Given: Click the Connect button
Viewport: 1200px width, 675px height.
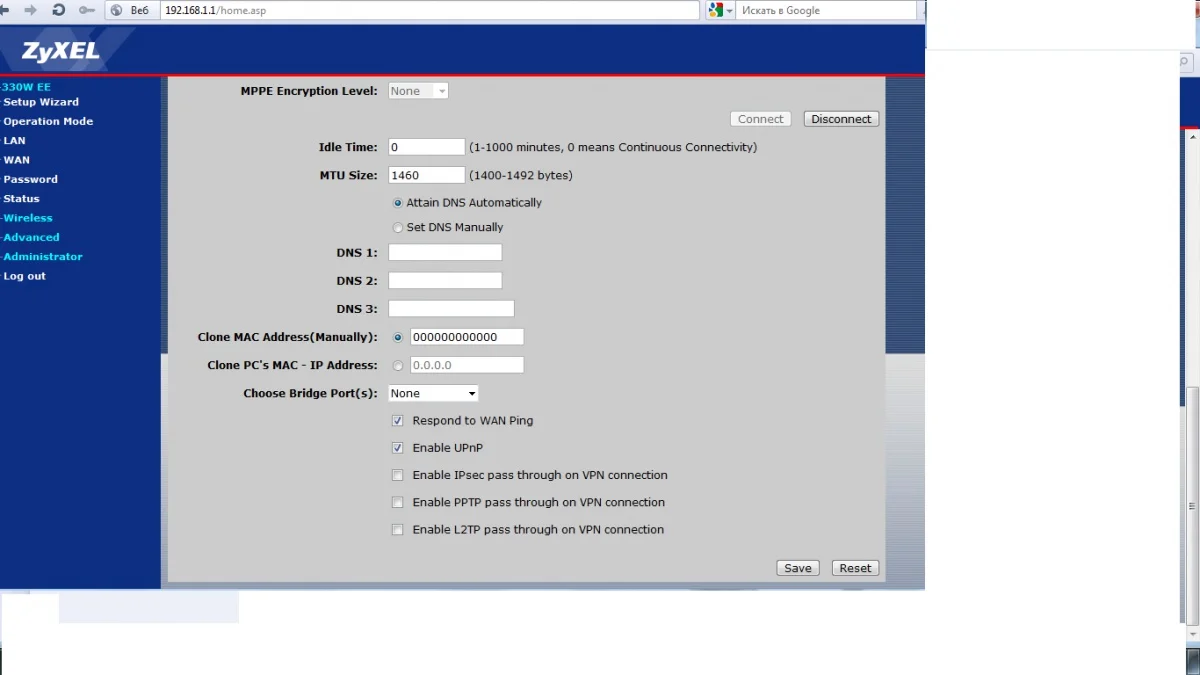Looking at the screenshot, I should coord(761,119).
